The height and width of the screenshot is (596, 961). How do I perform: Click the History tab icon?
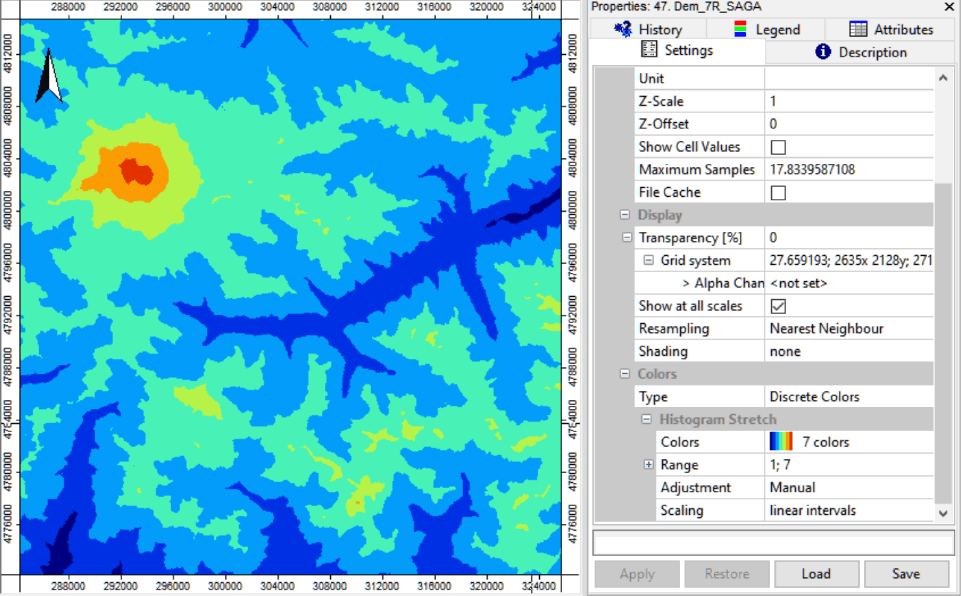coord(624,29)
